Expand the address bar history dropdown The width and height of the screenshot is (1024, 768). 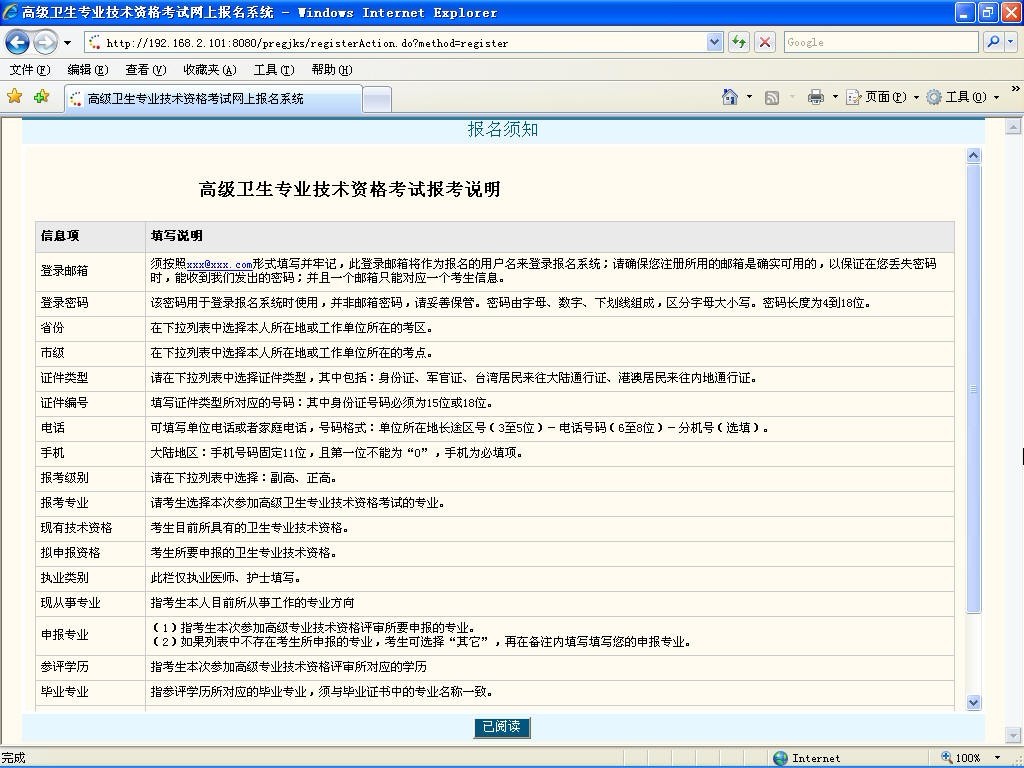point(714,43)
